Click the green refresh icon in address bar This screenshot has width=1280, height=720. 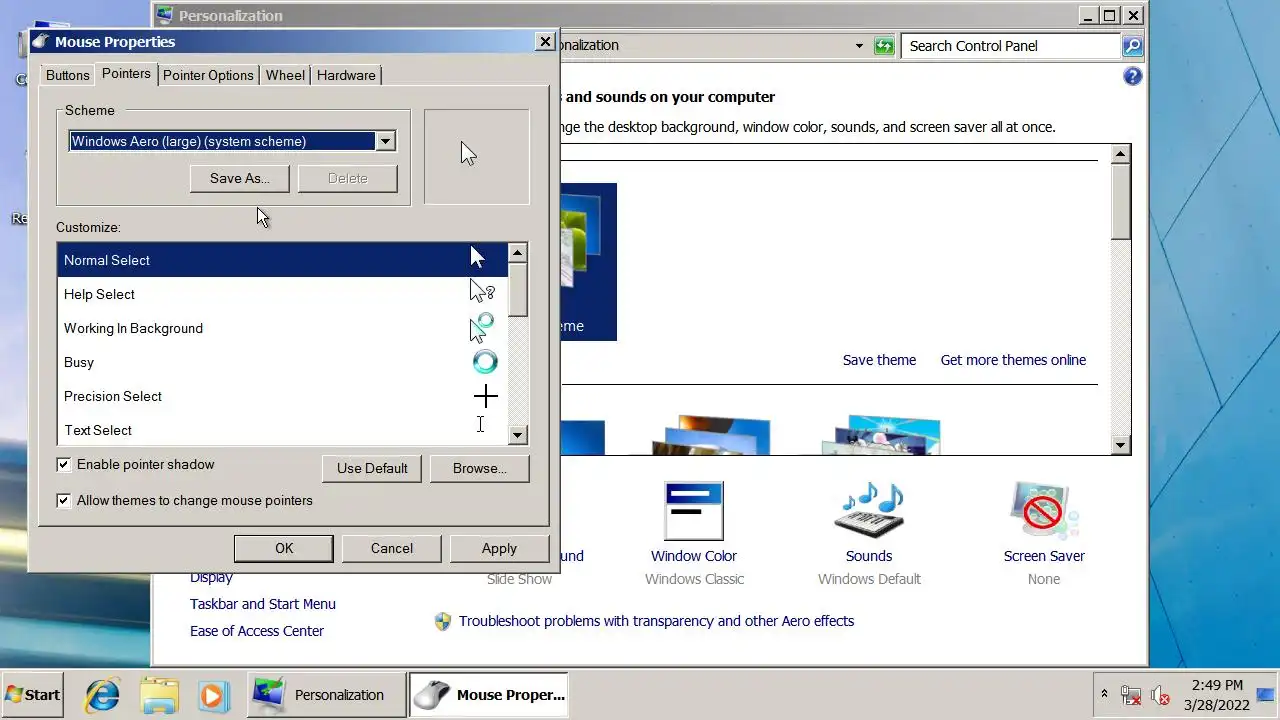pyautogui.click(x=884, y=46)
